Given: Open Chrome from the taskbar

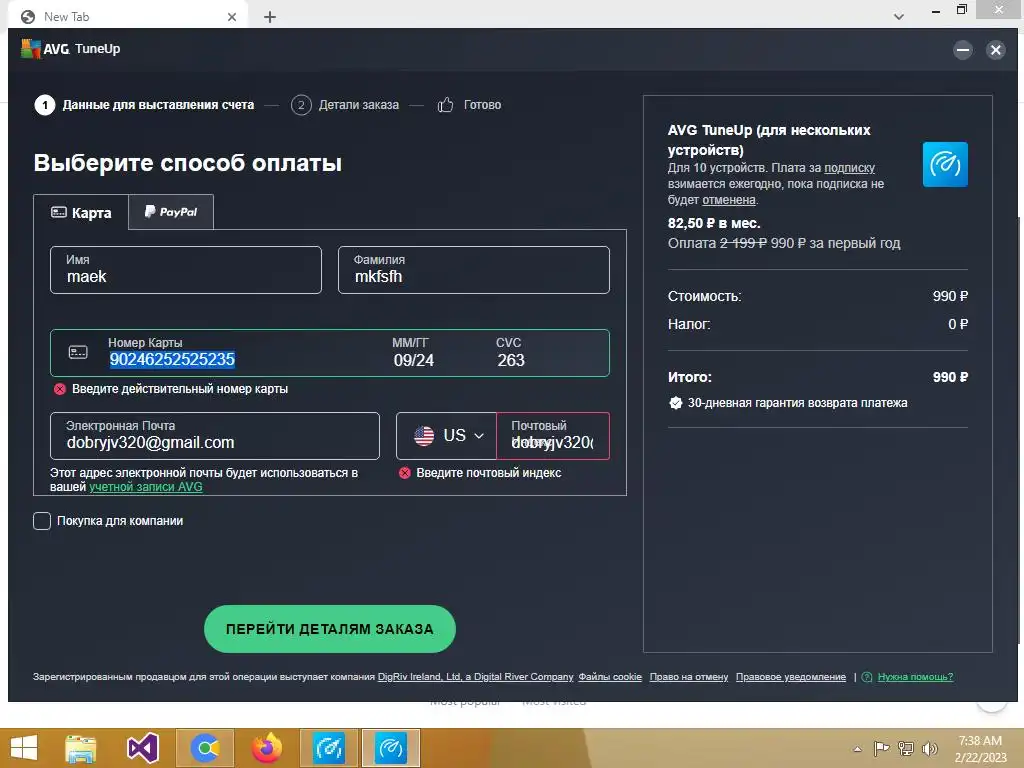Looking at the screenshot, I should point(205,748).
